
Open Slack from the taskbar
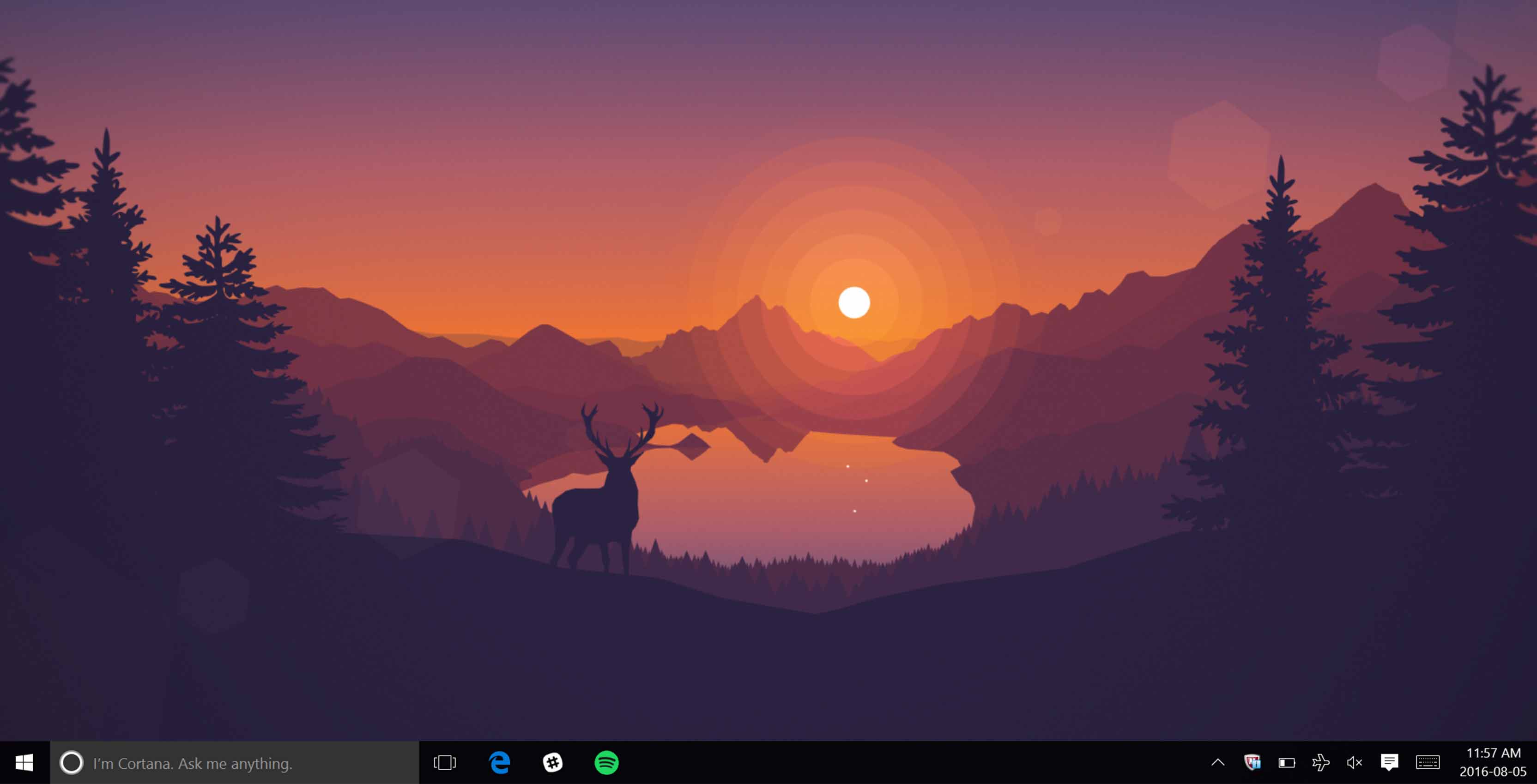coord(552,762)
